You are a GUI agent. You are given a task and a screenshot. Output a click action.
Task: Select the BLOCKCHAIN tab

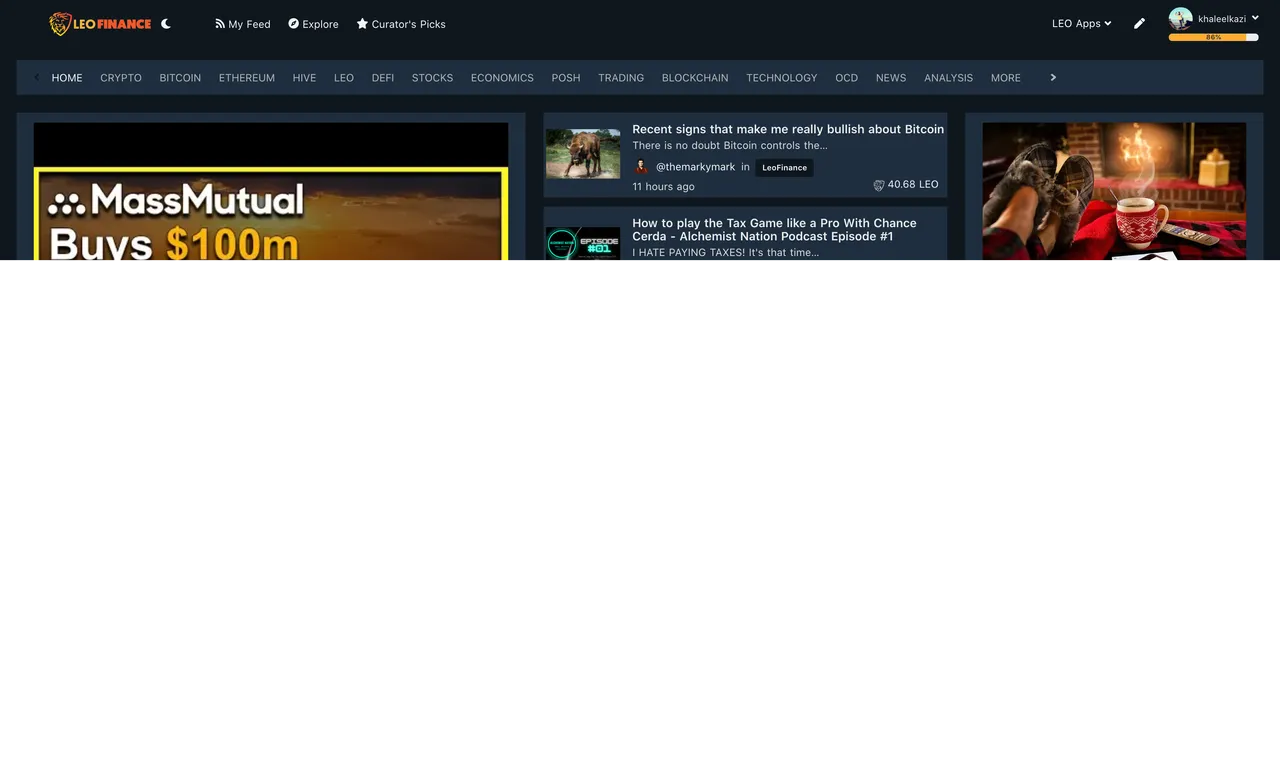[695, 78]
